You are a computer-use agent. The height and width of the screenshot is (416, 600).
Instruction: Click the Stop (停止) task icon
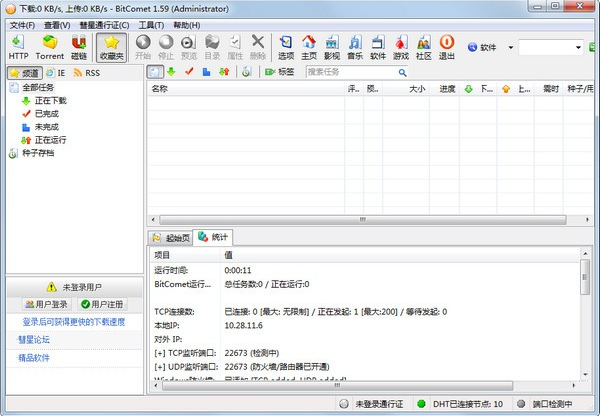coord(166,47)
